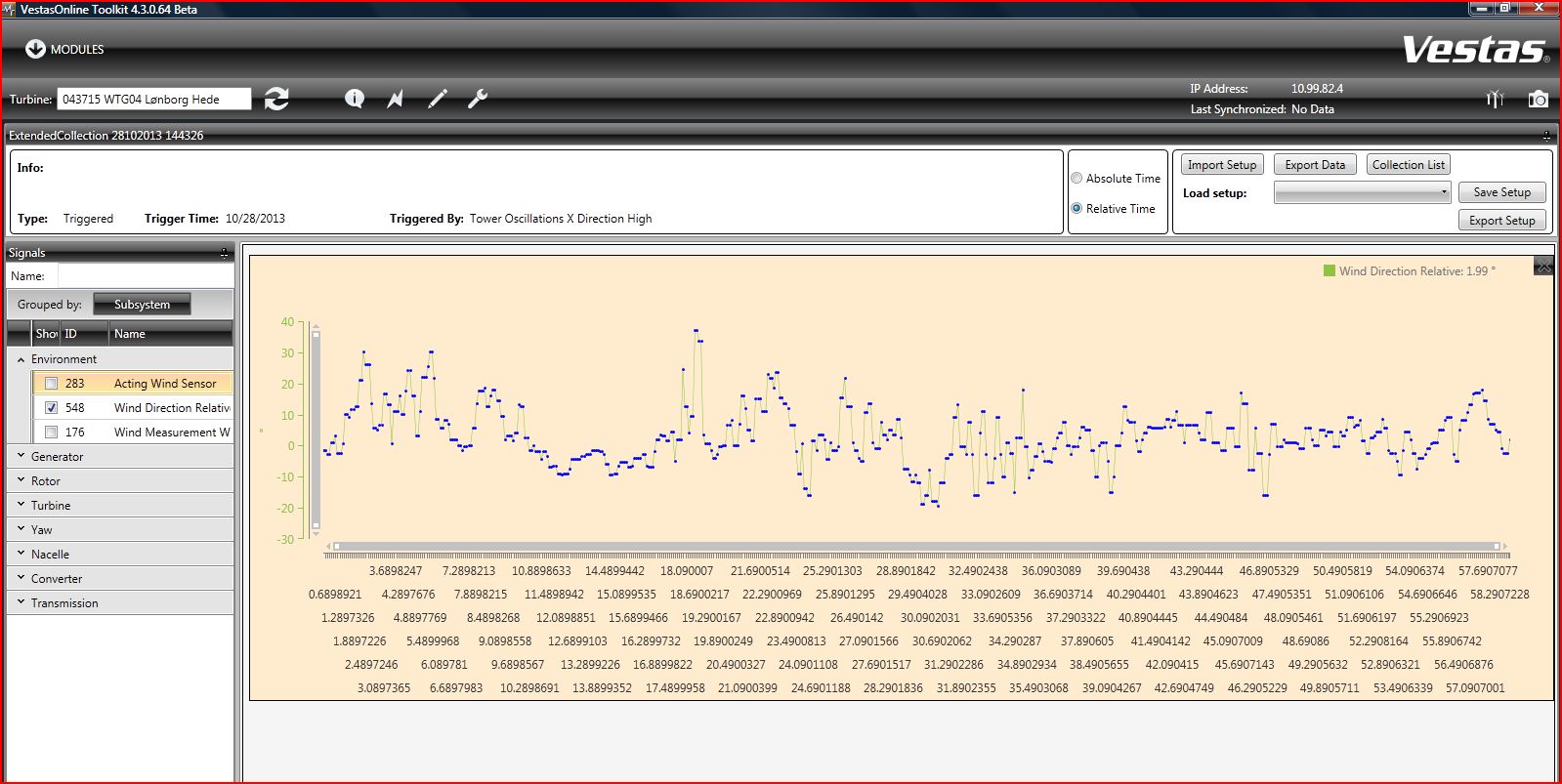This screenshot has width=1562, height=784.
Task: Sort signals by ID column header
Action: [84, 334]
